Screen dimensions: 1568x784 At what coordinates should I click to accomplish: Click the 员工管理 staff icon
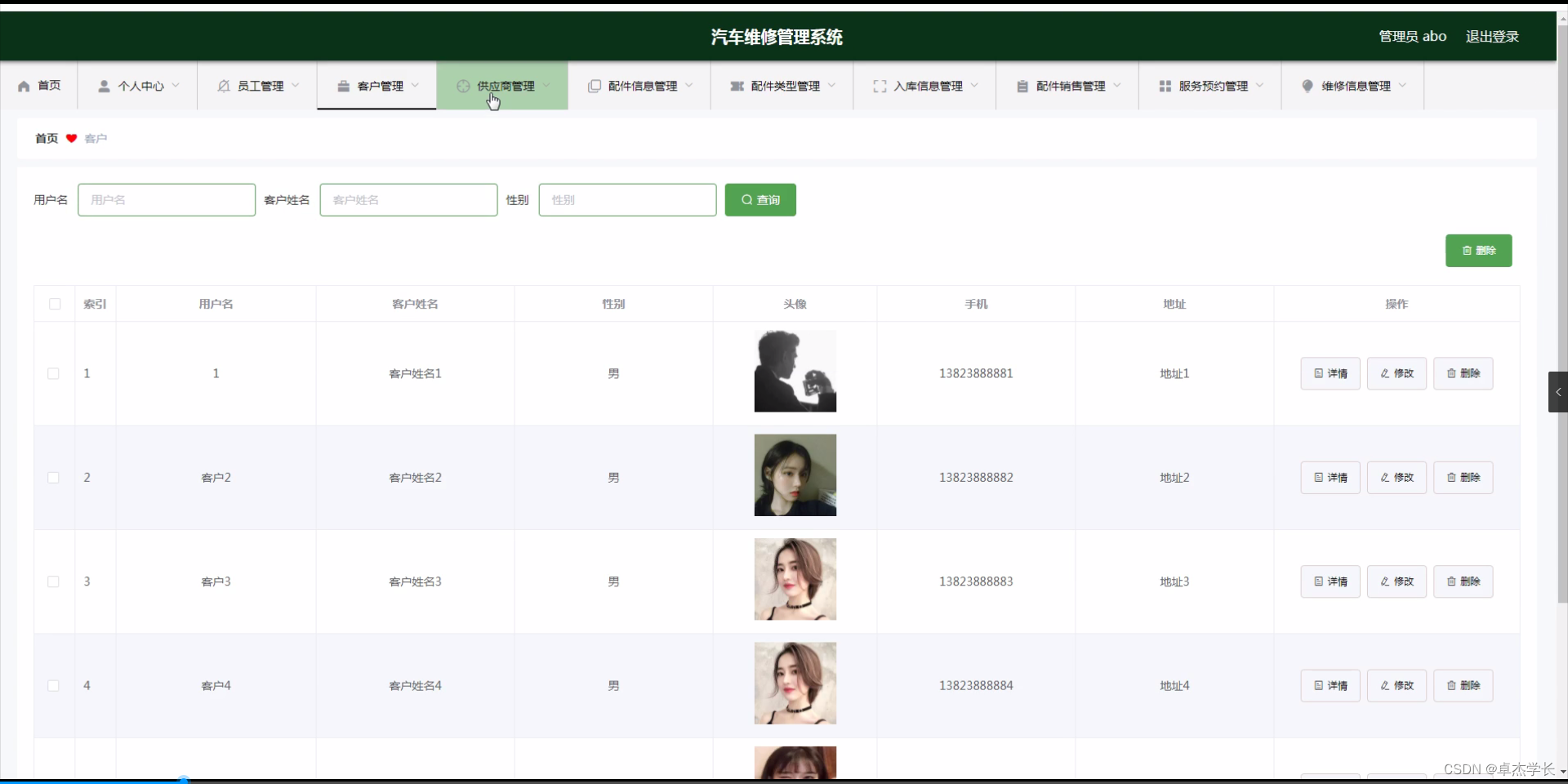222,86
